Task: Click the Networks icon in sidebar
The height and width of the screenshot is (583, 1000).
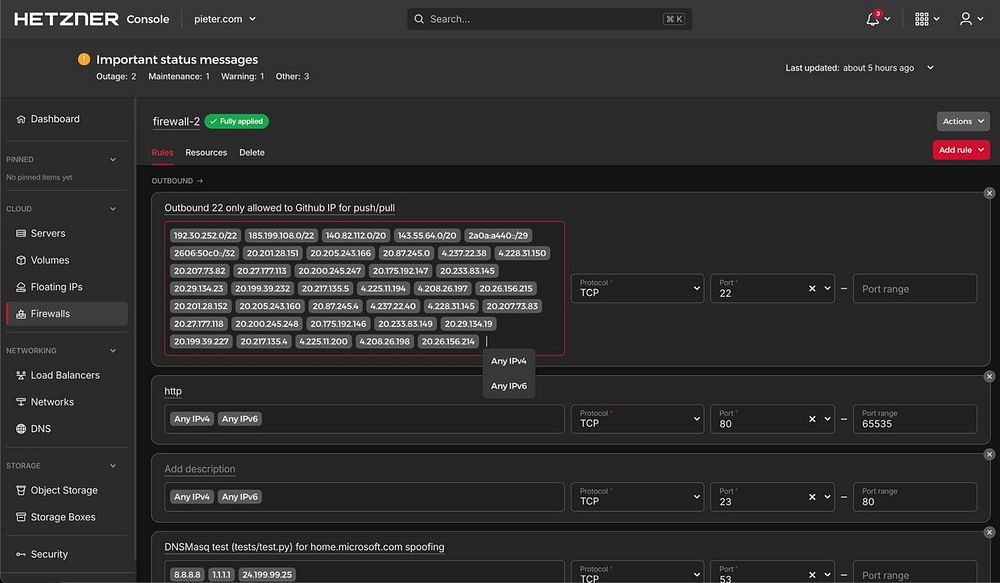Action: [x=21, y=402]
